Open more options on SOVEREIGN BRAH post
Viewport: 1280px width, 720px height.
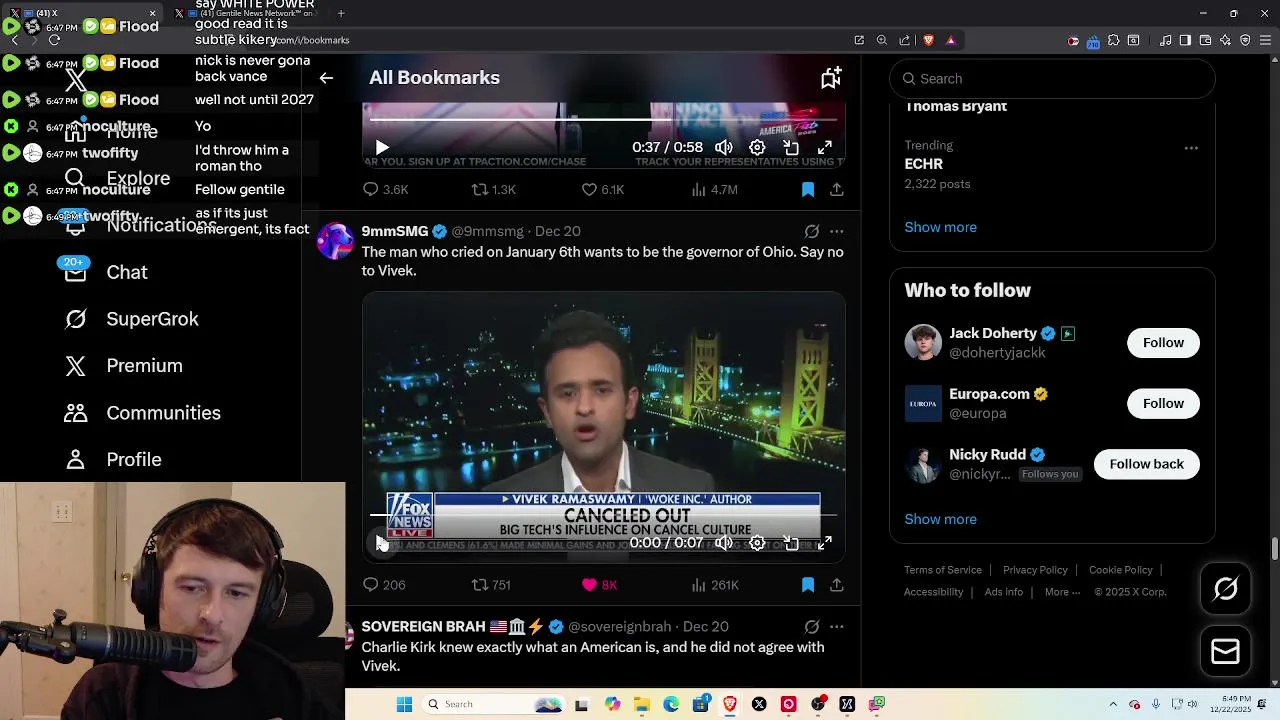pyautogui.click(x=837, y=627)
